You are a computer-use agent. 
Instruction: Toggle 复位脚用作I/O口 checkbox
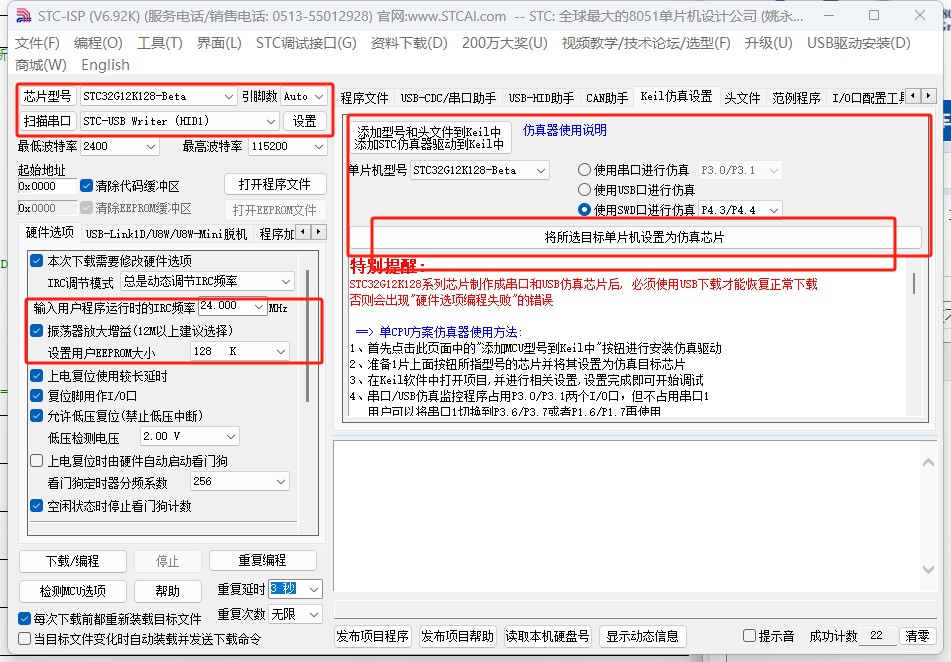pos(36,396)
